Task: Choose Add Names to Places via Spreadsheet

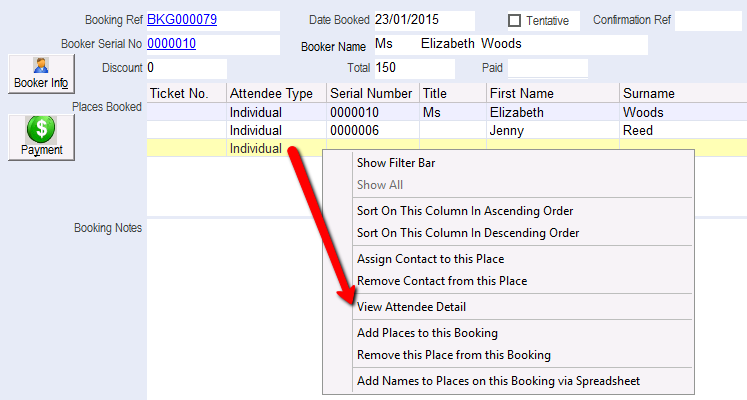Action: [x=498, y=381]
